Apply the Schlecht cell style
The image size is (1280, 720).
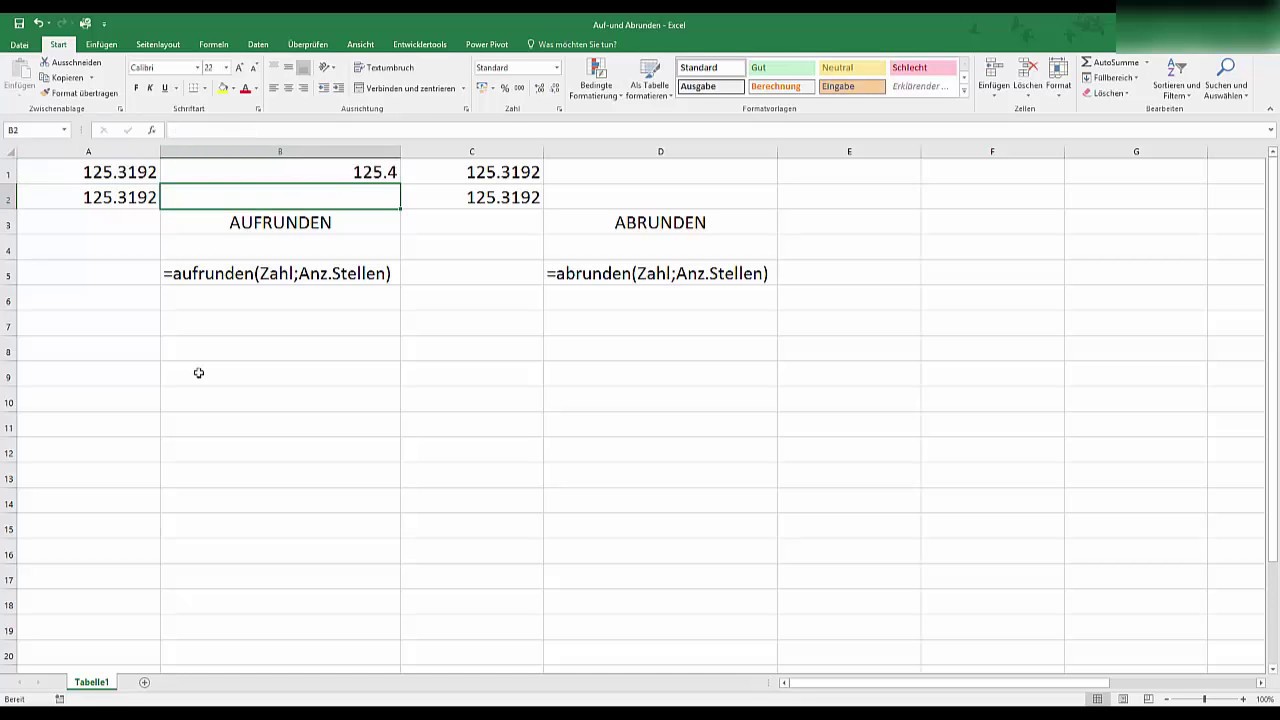(923, 67)
